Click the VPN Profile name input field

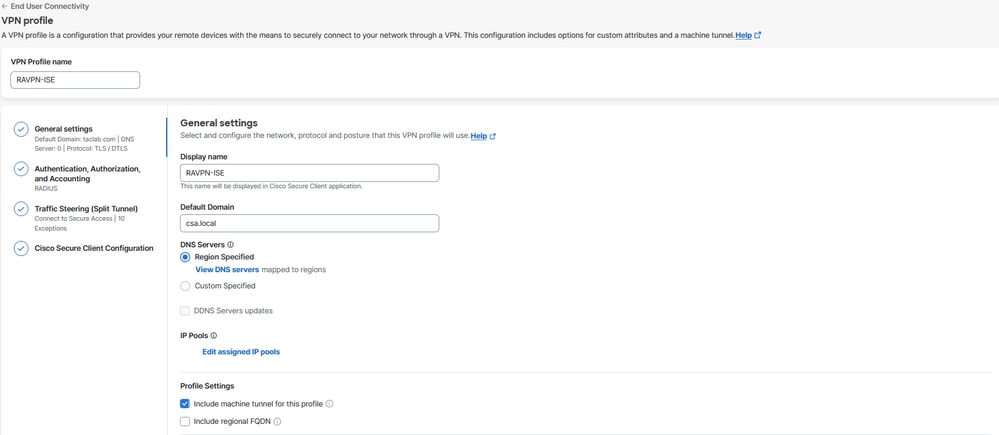click(75, 80)
